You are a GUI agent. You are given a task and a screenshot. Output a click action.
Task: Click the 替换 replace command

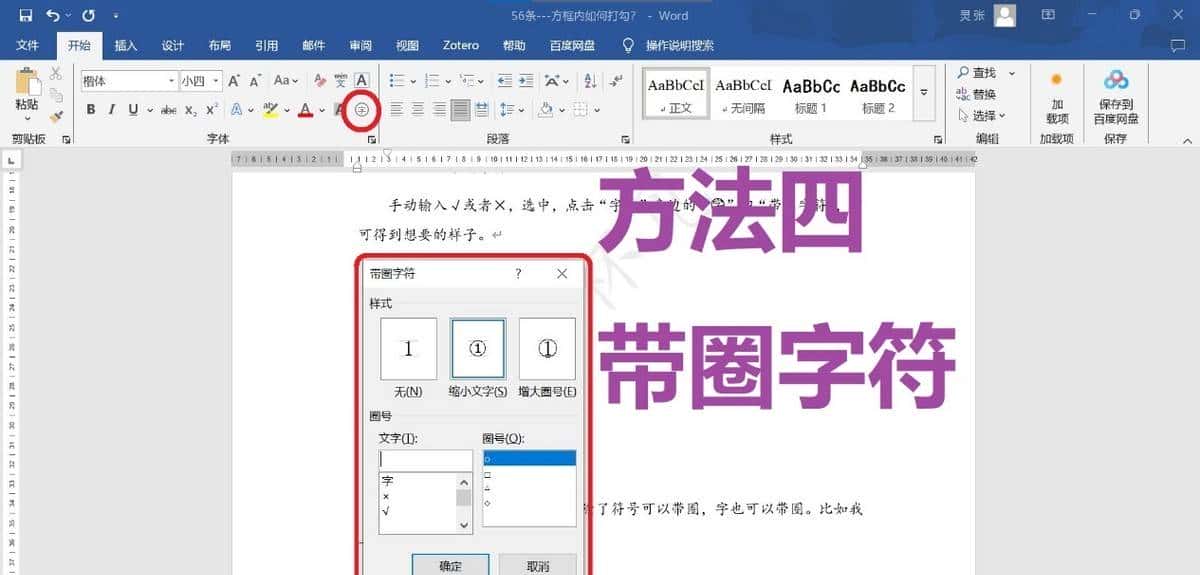(976, 94)
